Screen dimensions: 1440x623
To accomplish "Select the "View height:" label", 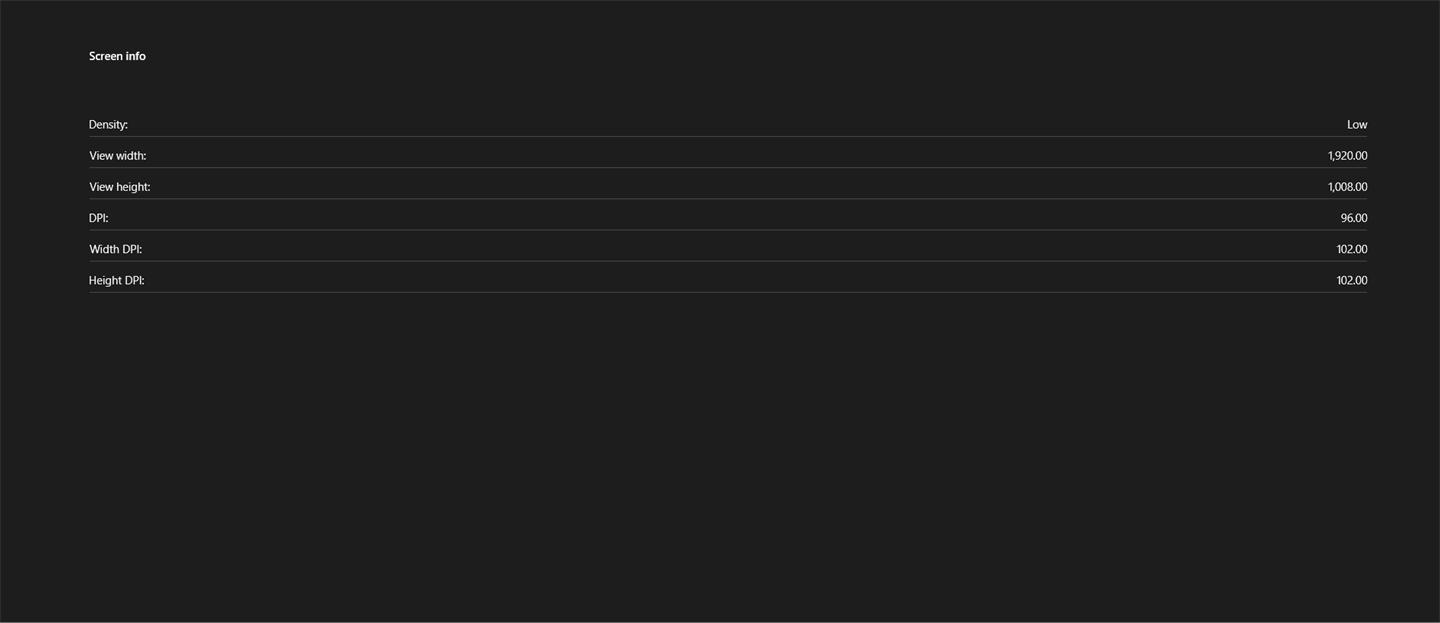I will pos(119,187).
